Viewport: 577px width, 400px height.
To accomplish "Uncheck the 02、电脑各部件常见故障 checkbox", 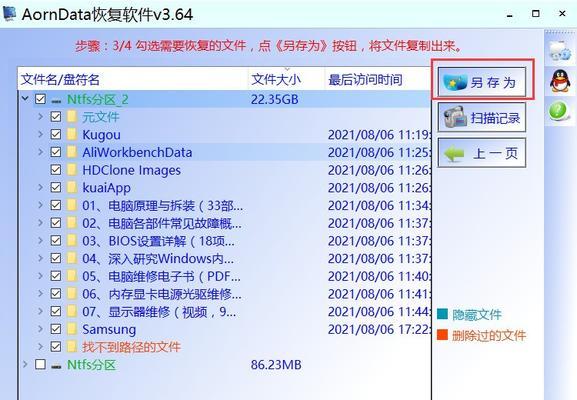I will click(x=56, y=223).
